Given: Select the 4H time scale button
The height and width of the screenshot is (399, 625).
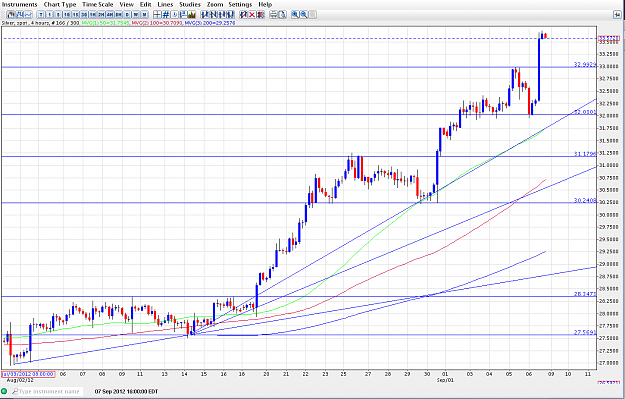Looking at the screenshot, I should (110, 15).
